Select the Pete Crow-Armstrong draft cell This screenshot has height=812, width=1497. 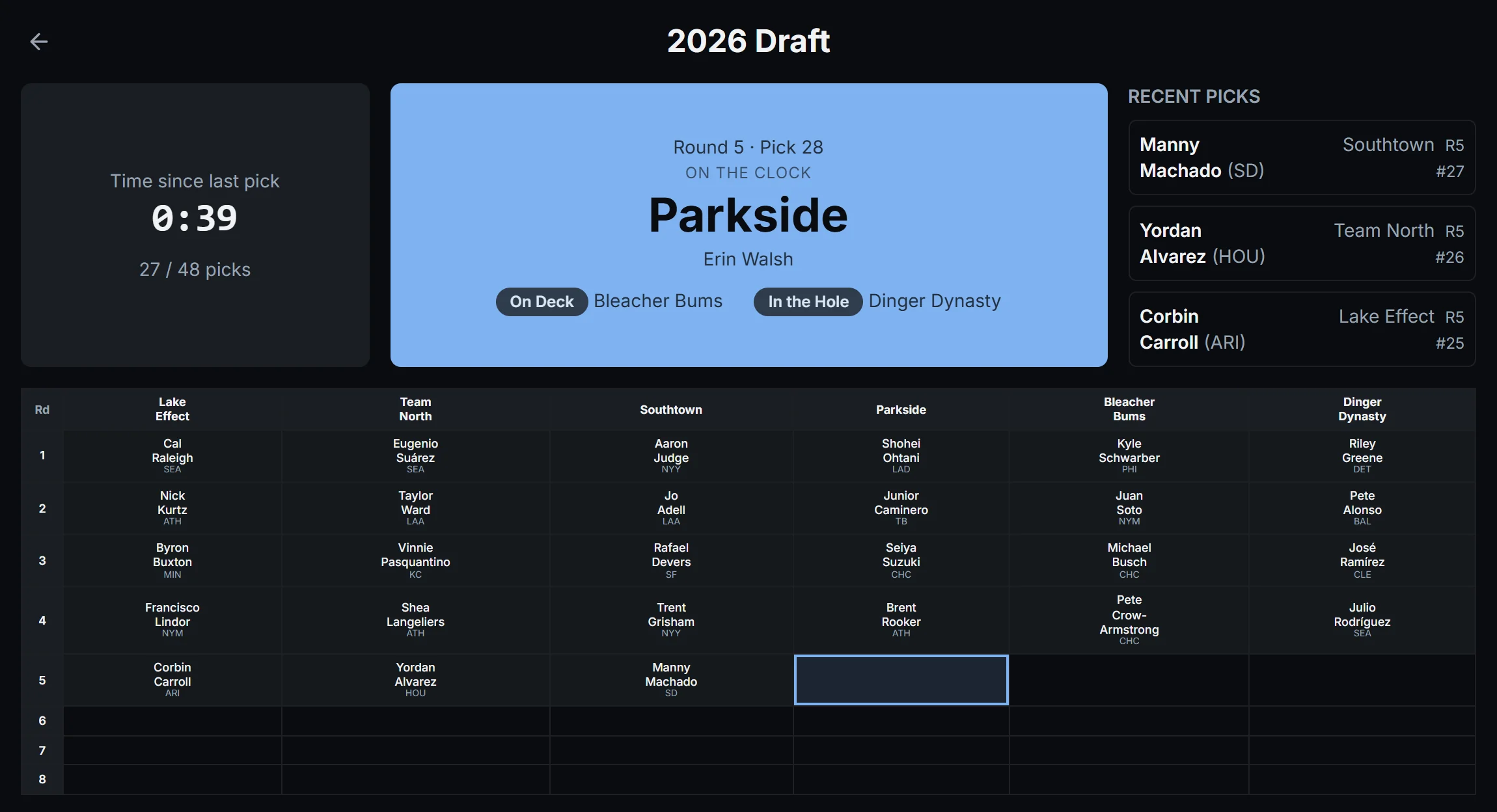[x=1129, y=620]
